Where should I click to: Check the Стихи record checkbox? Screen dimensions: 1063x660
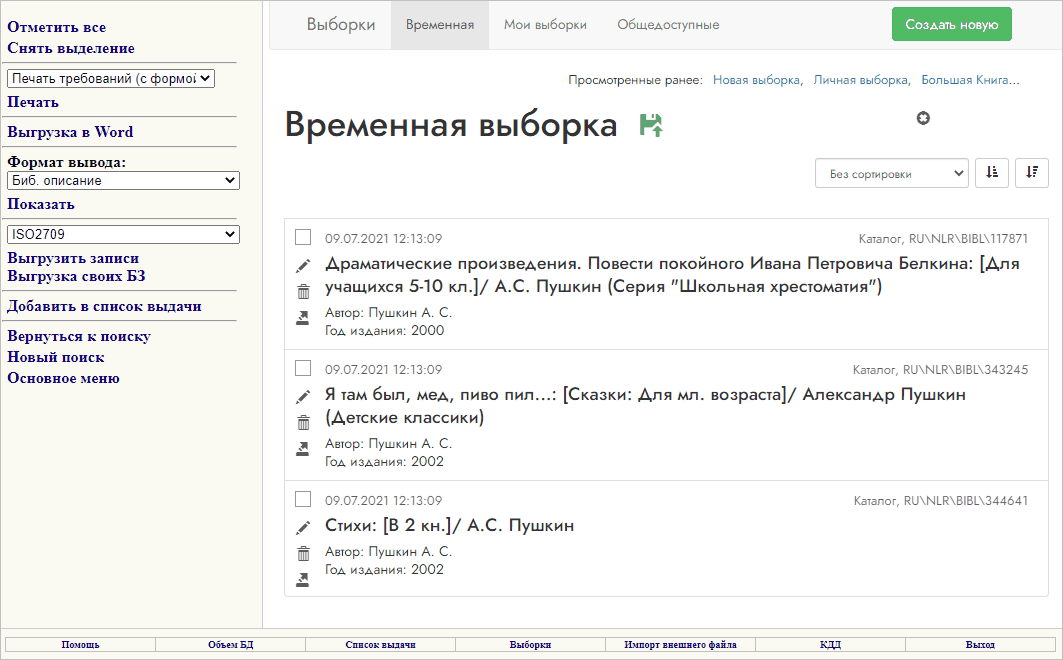coord(303,499)
